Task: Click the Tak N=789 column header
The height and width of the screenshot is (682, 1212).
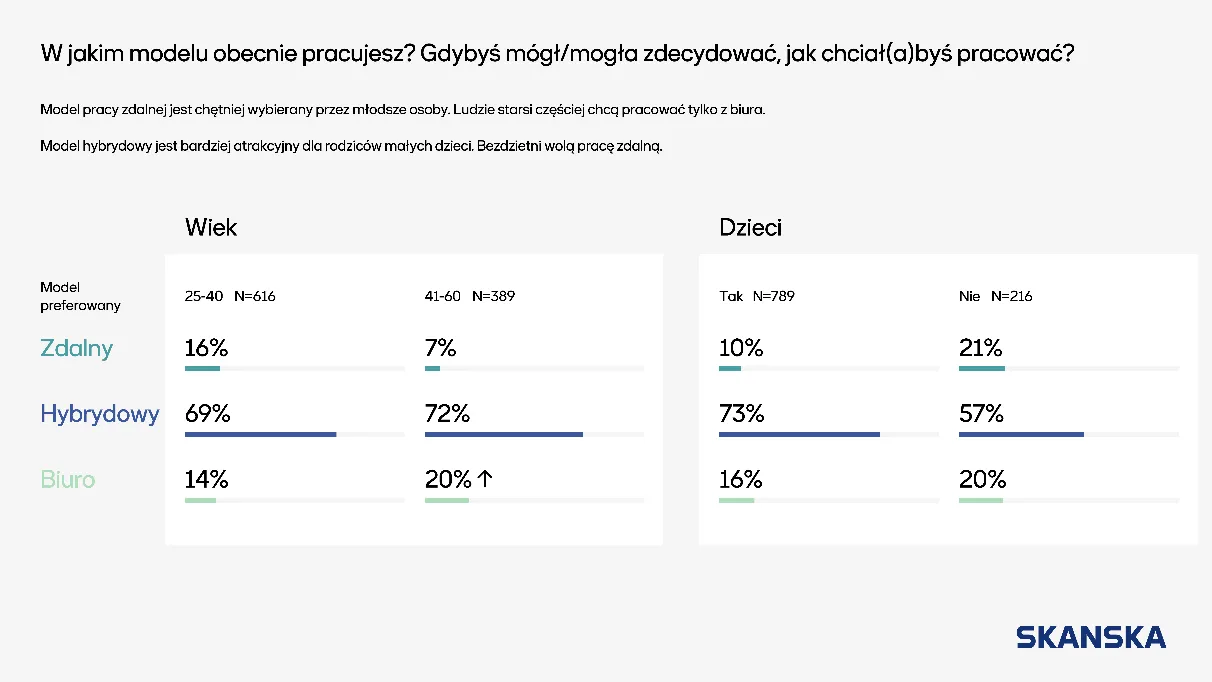Action: pyautogui.click(x=757, y=296)
